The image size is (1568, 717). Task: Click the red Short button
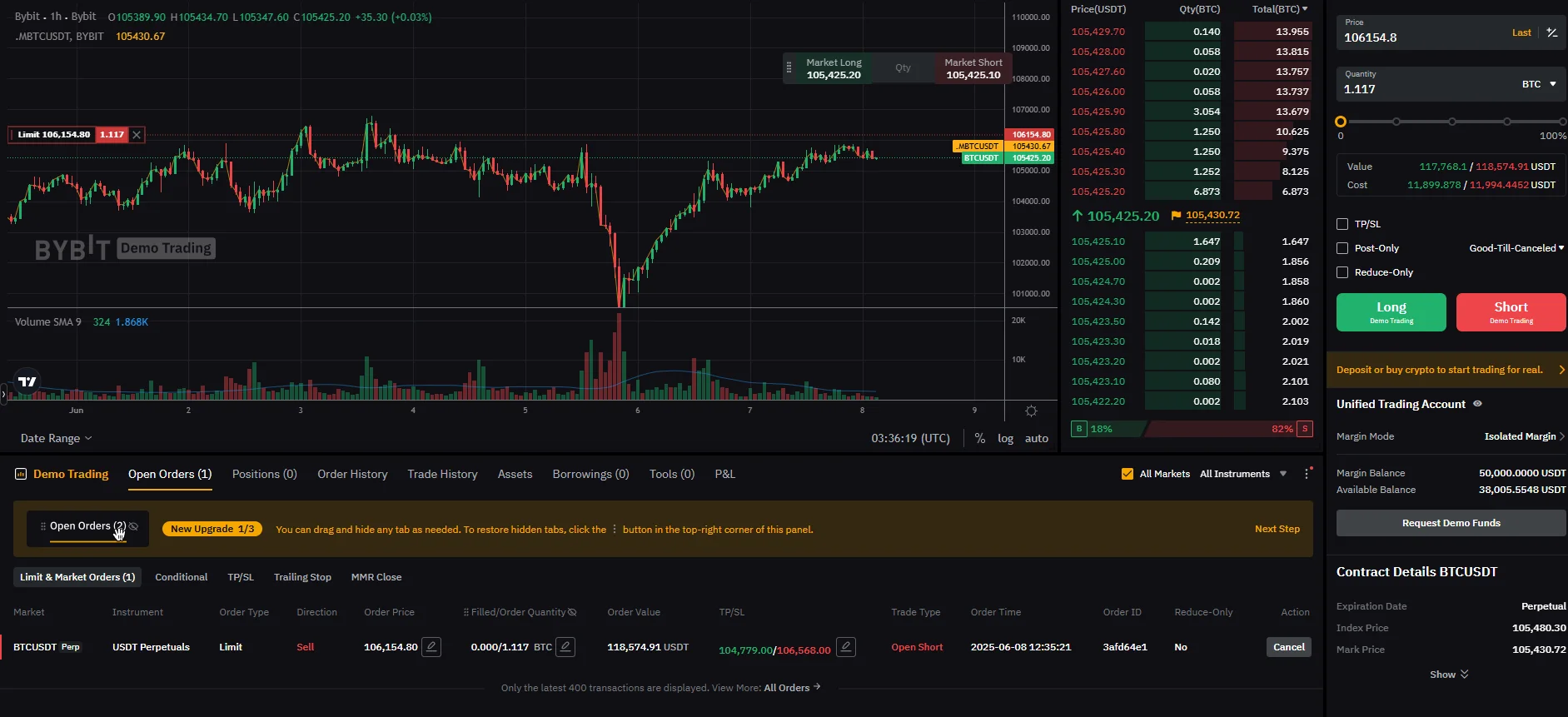click(x=1511, y=312)
